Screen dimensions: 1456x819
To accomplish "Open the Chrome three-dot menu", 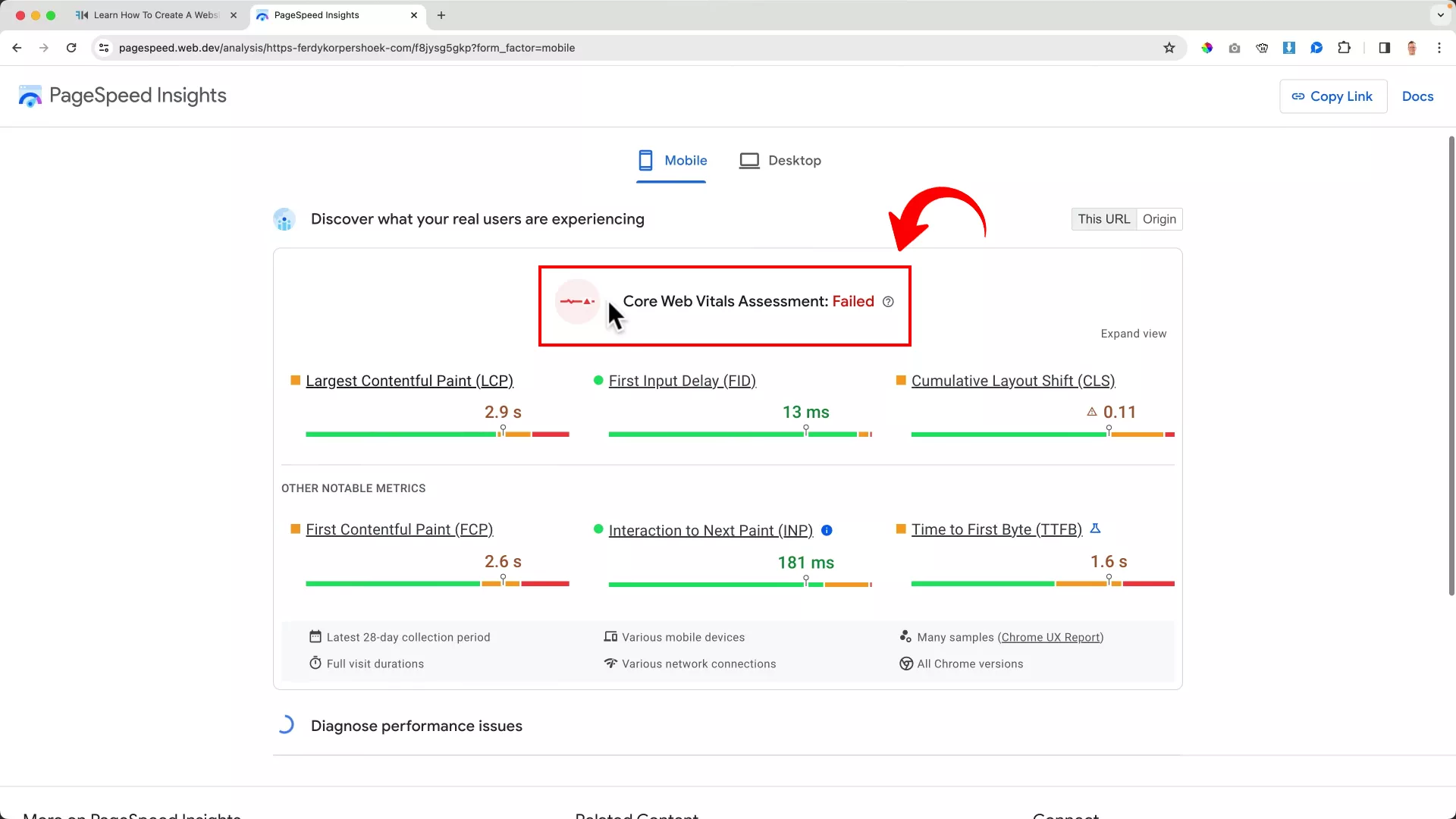I will (1440, 47).
